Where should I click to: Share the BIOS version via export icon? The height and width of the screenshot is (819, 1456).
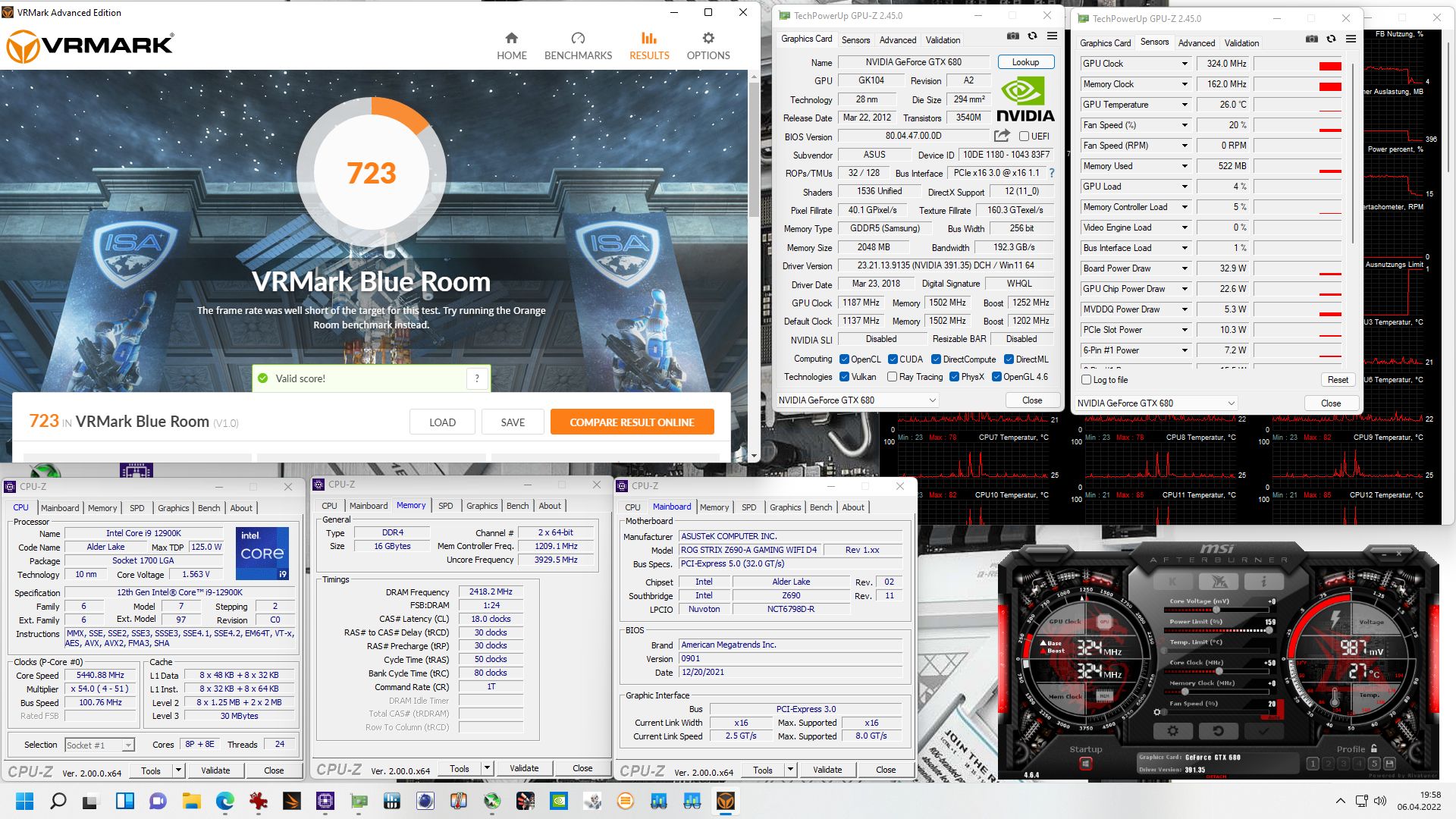(1002, 136)
